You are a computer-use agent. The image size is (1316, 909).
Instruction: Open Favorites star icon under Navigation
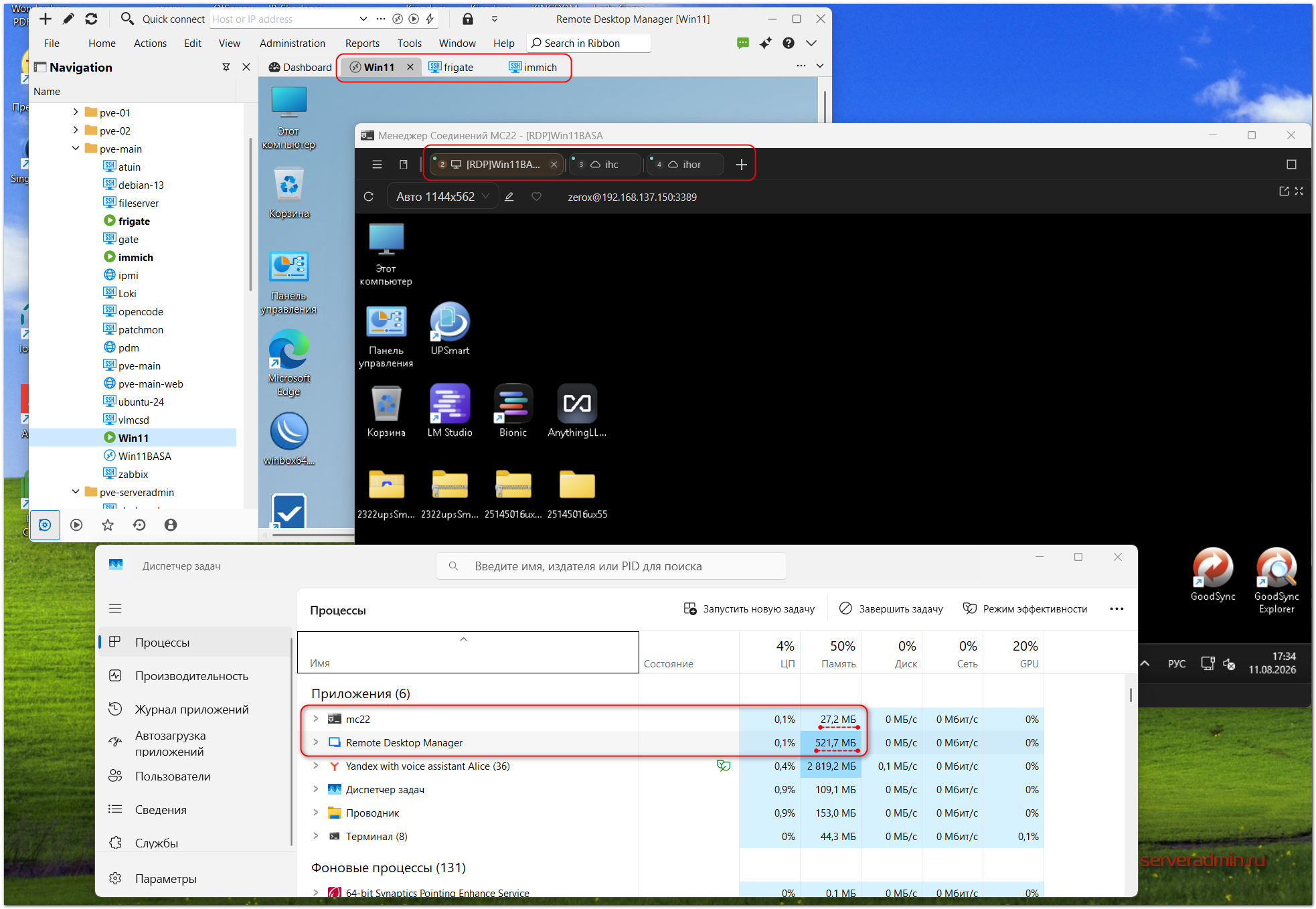108,525
